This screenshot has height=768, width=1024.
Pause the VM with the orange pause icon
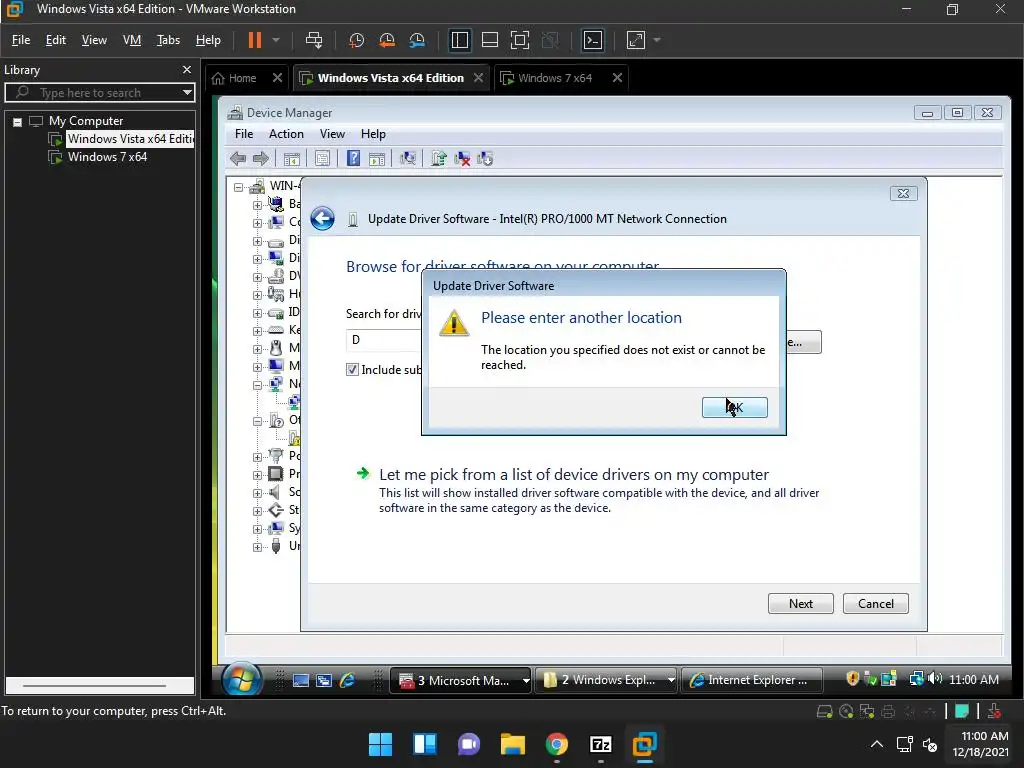tap(255, 40)
